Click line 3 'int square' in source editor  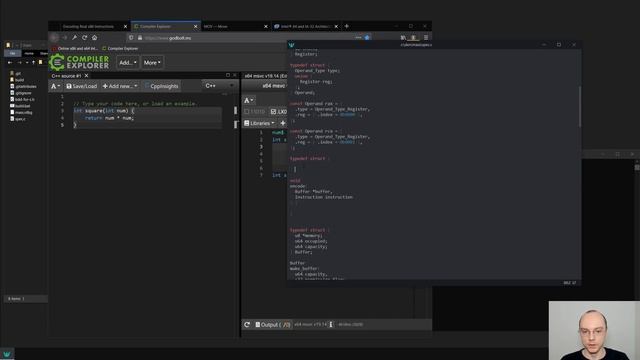pyautogui.click(x=104, y=111)
